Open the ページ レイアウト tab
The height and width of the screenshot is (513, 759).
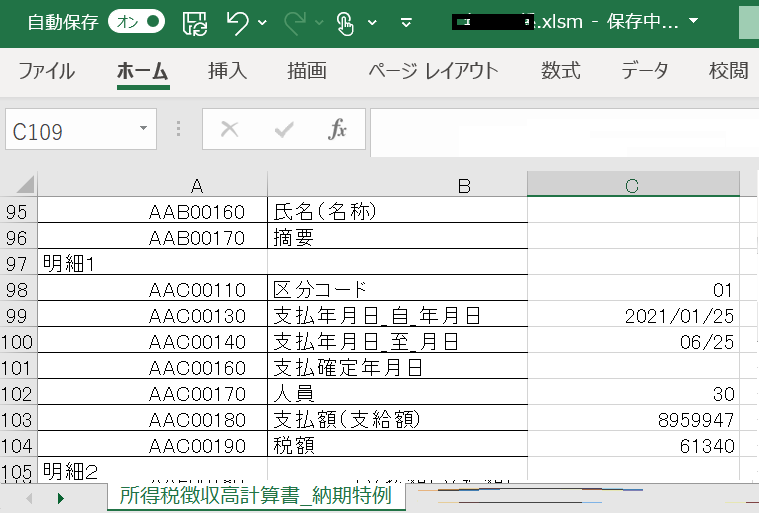click(x=434, y=71)
